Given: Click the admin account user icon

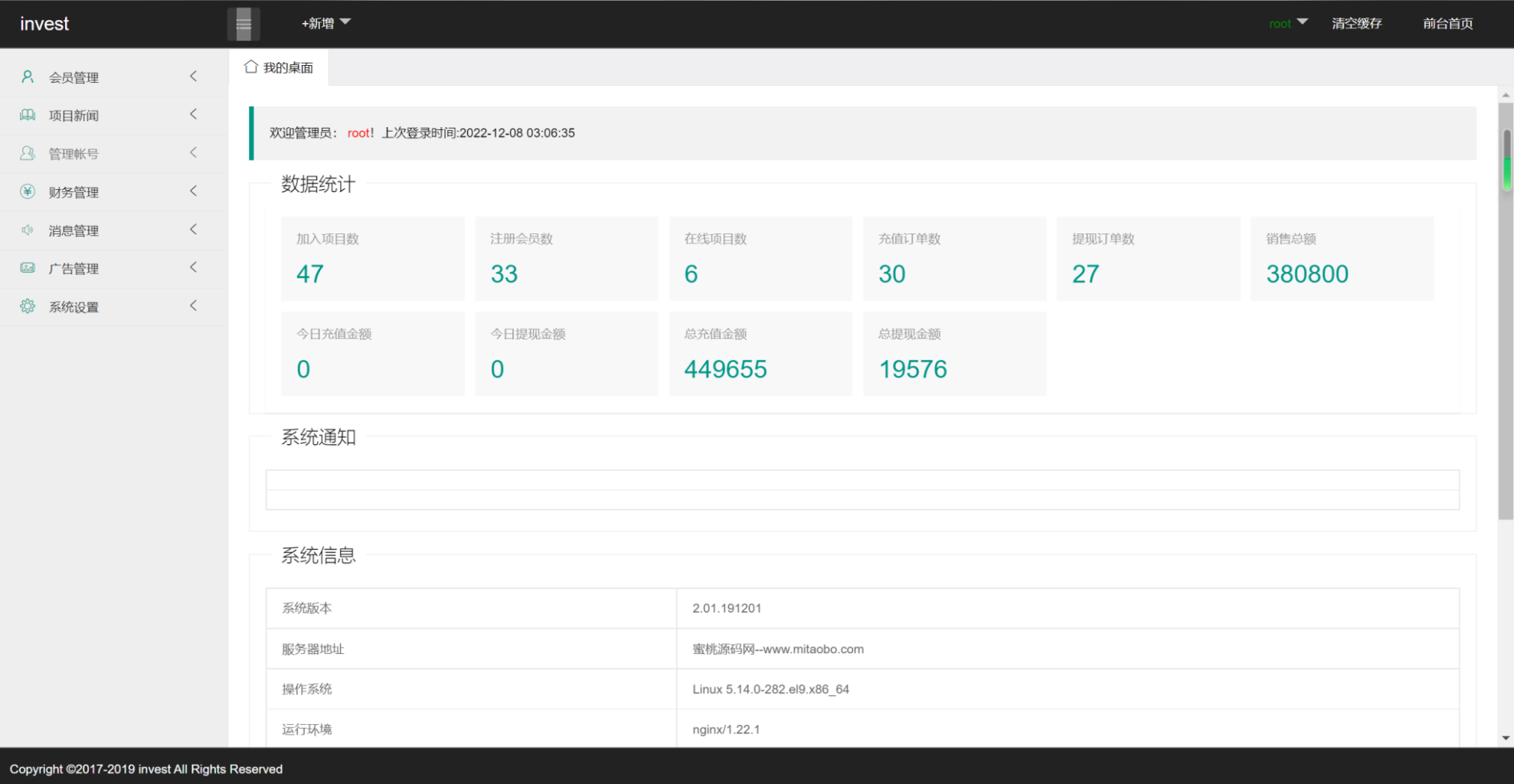Looking at the screenshot, I should tap(28, 153).
